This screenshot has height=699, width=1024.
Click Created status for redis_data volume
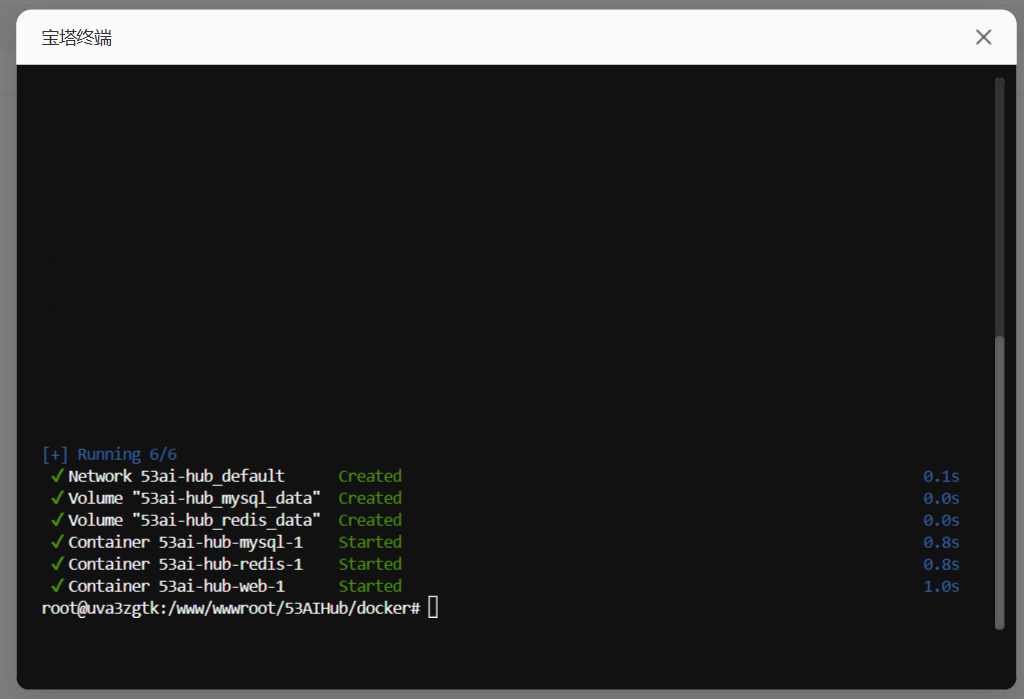coord(370,520)
